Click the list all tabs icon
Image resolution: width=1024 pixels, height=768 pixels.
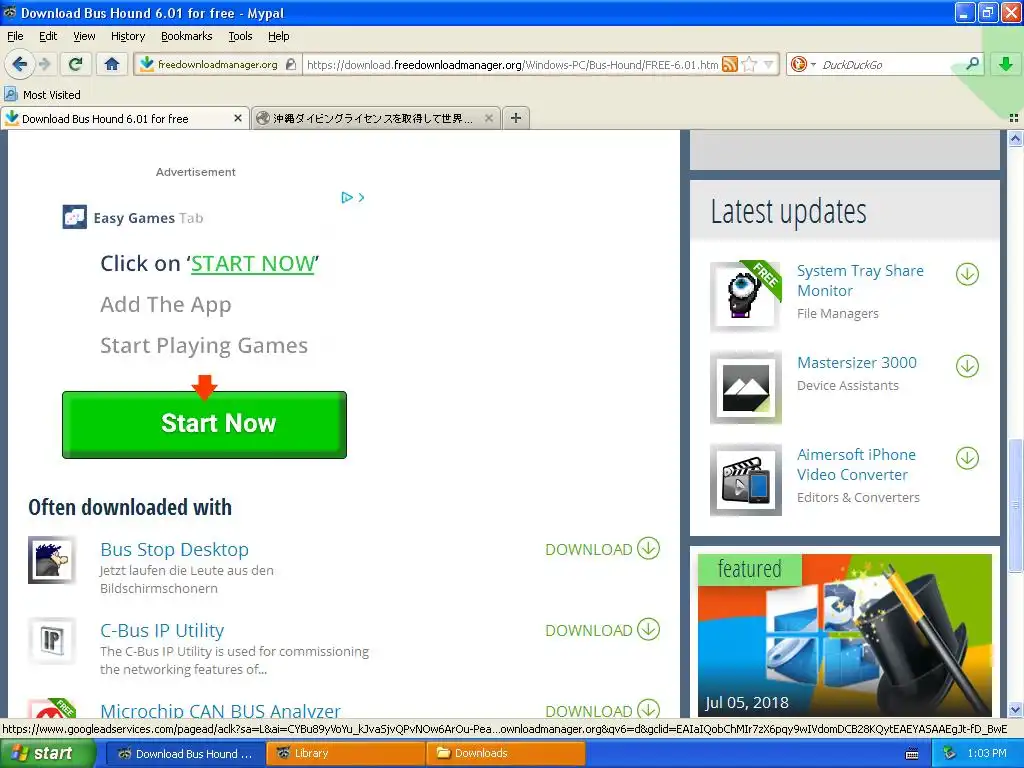point(1014,118)
